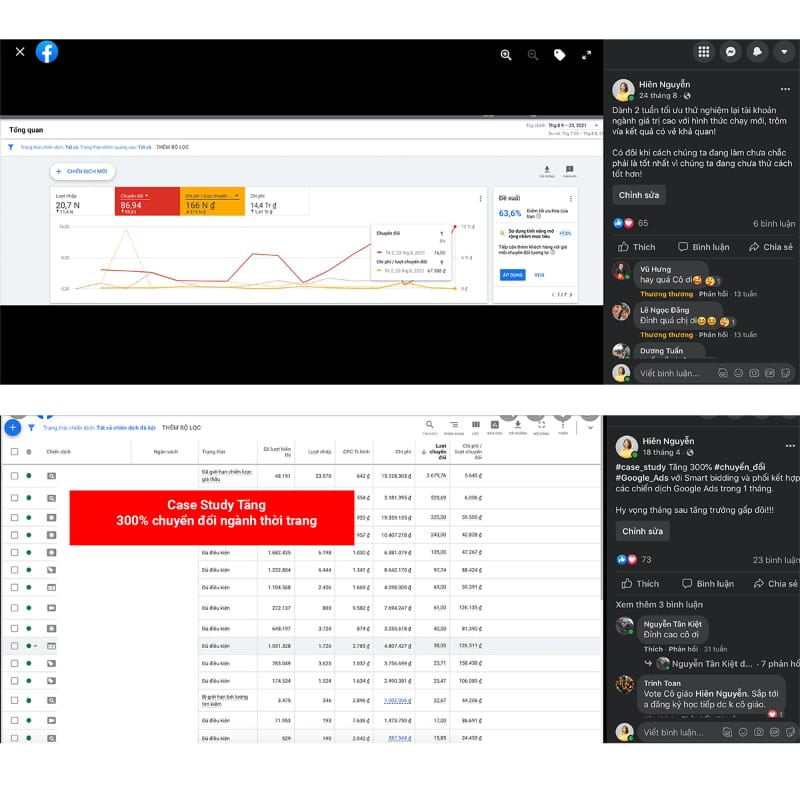Click 'Xem thêm 3 bình luận'

tap(659, 605)
